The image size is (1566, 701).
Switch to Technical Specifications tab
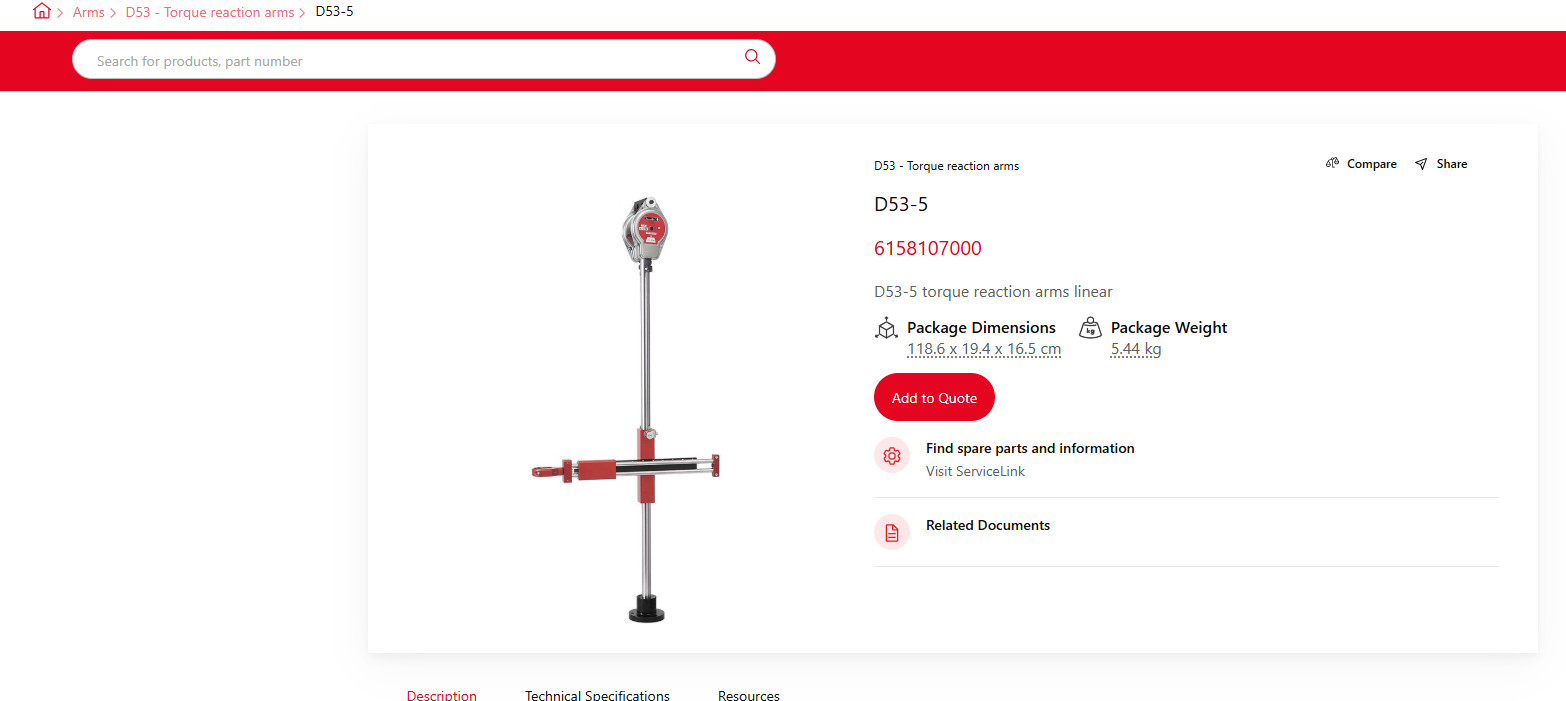click(x=597, y=695)
